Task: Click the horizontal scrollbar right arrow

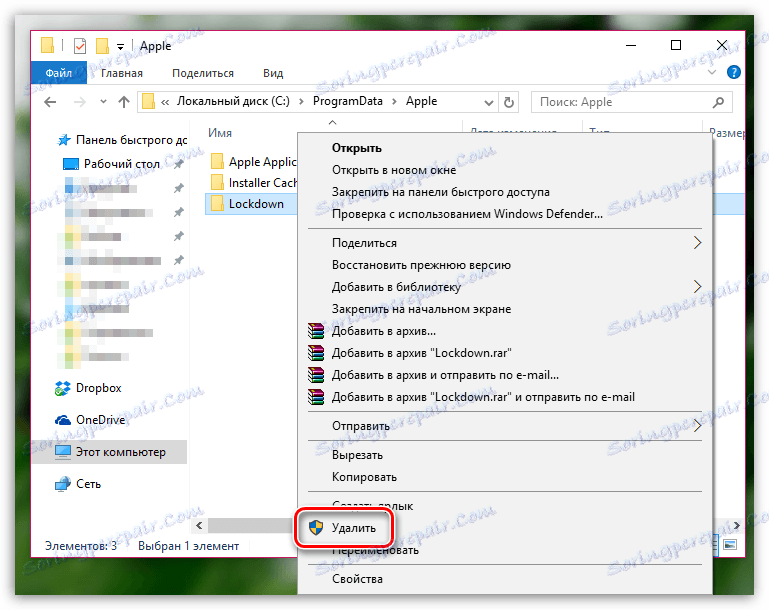Action: click(736, 526)
